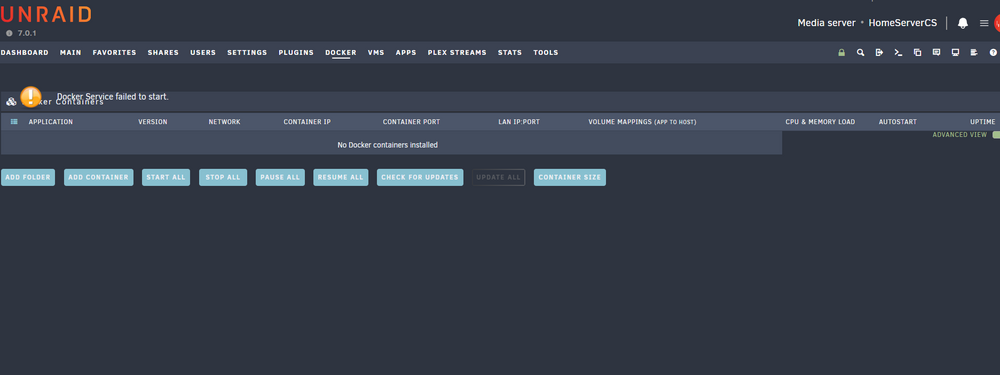
Task: Open the feedback speech-bubble icon
Action: coord(936,53)
